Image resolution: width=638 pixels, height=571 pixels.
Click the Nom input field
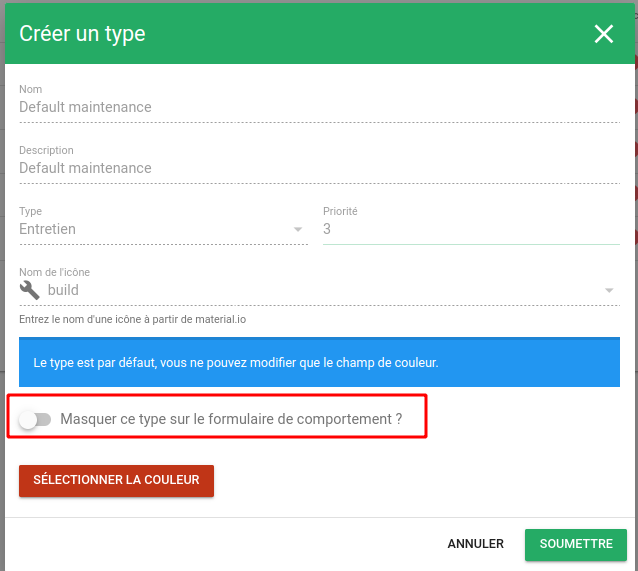tap(319, 107)
